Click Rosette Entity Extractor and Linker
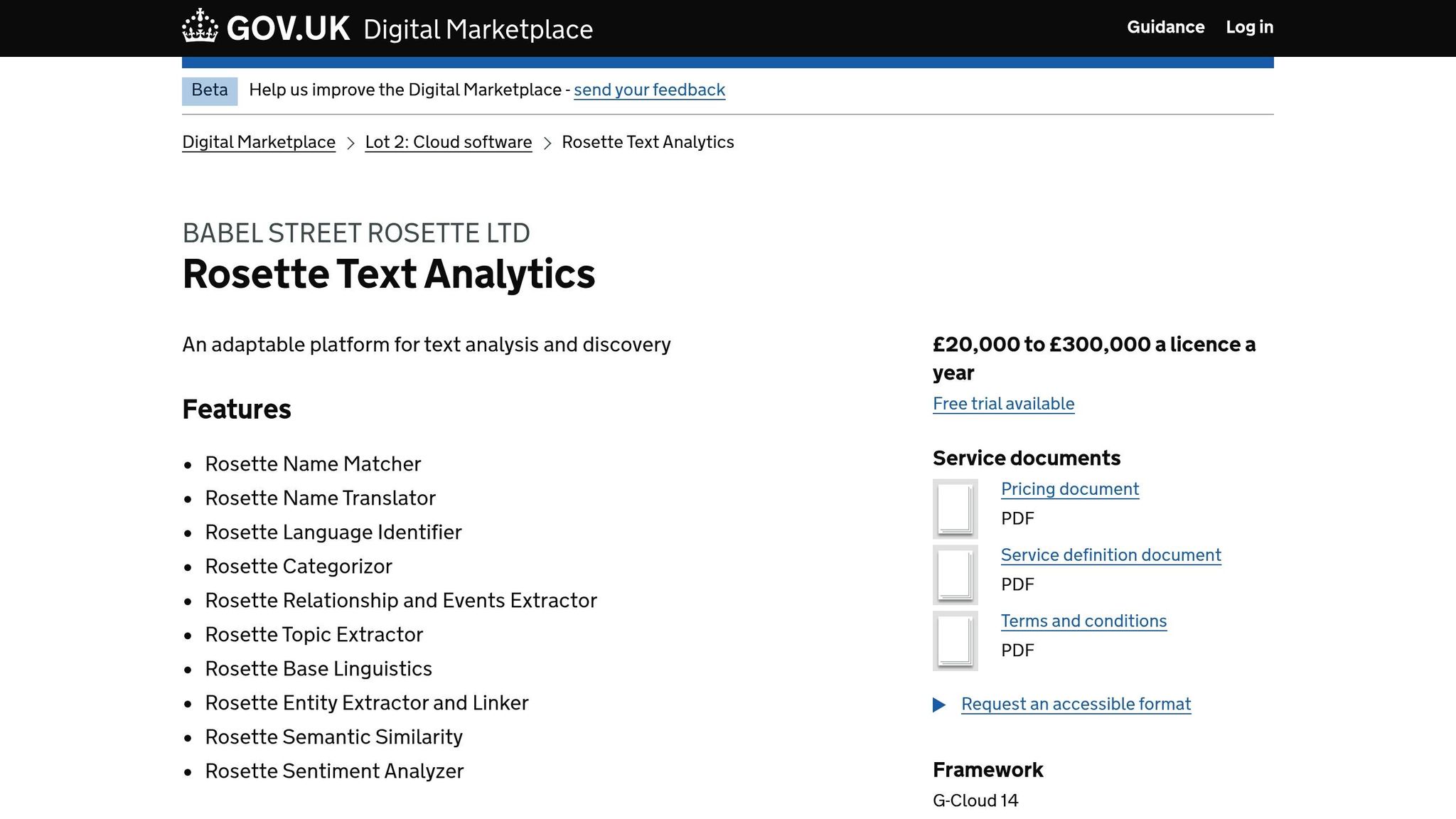The height and width of the screenshot is (819, 1456). point(367,703)
